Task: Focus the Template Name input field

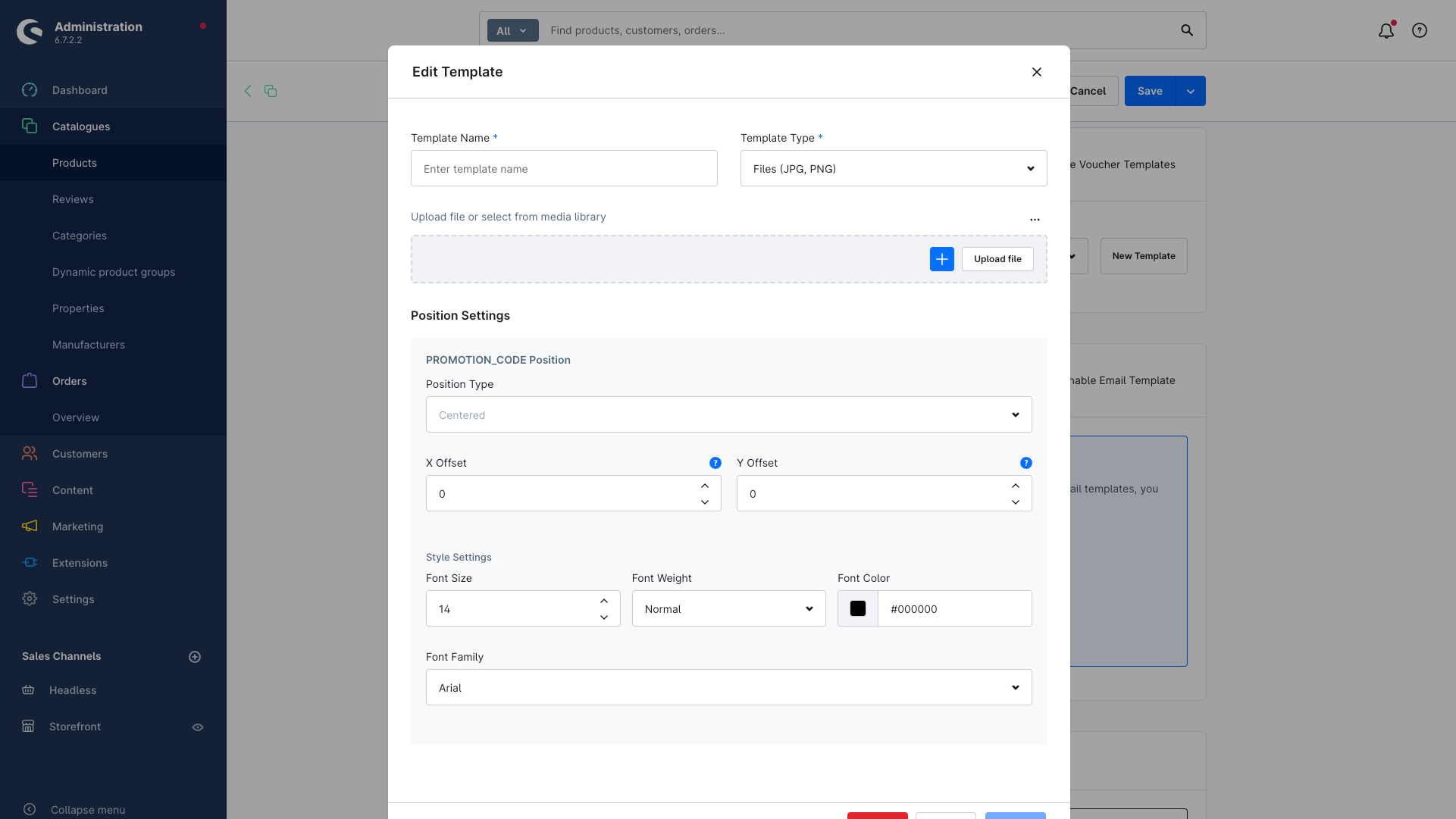Action: coord(564,168)
